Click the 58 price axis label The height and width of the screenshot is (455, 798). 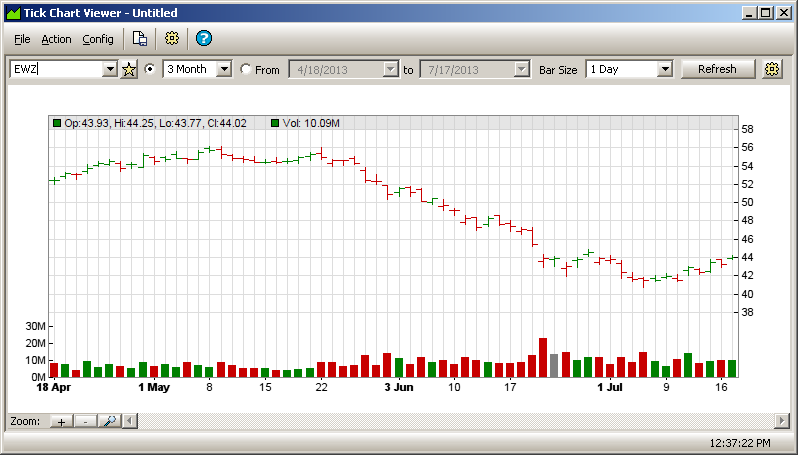coord(747,129)
